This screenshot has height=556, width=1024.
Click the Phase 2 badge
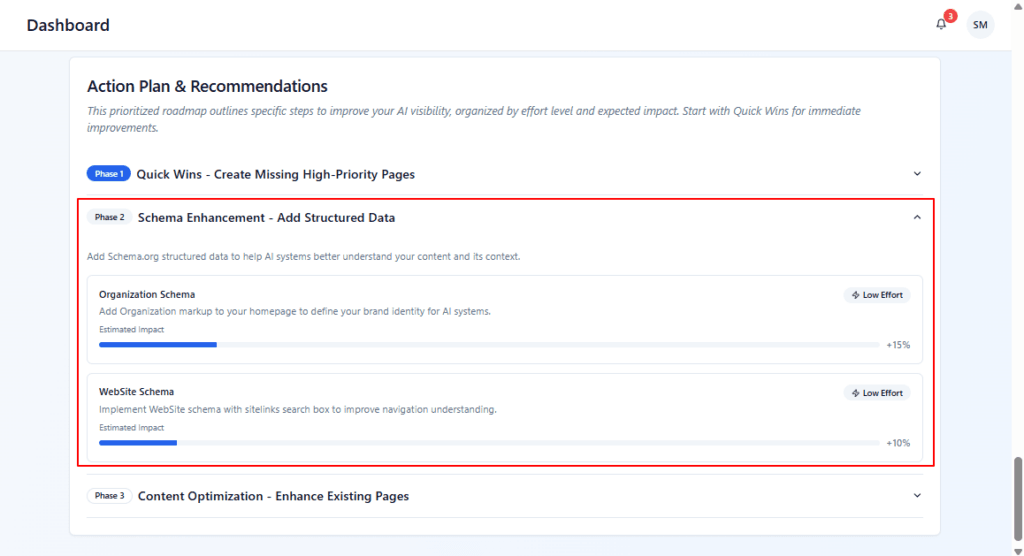click(109, 217)
